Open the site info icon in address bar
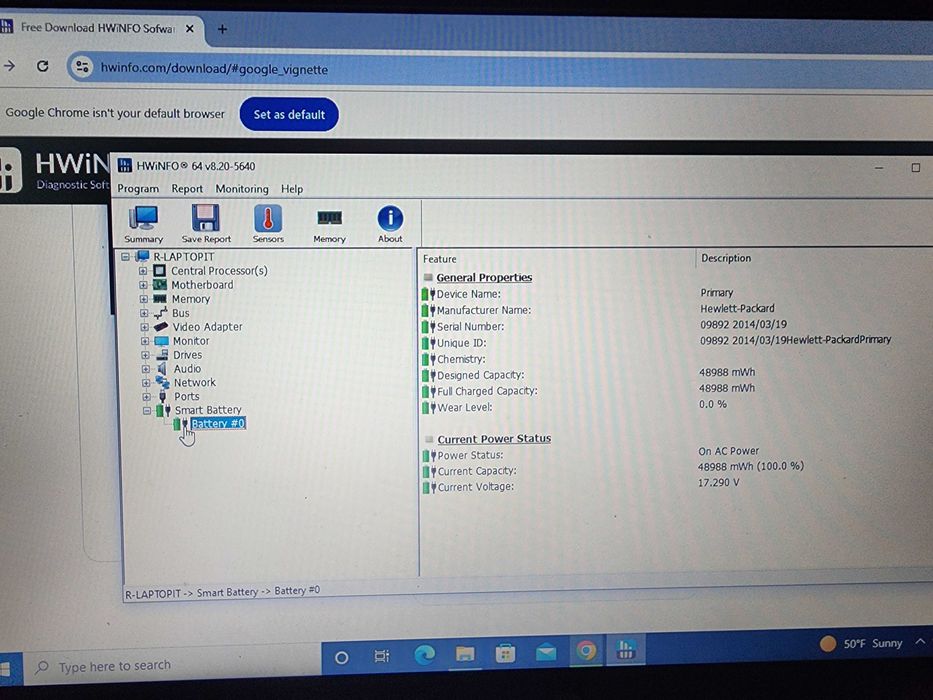Image resolution: width=933 pixels, height=700 pixels. (82, 67)
